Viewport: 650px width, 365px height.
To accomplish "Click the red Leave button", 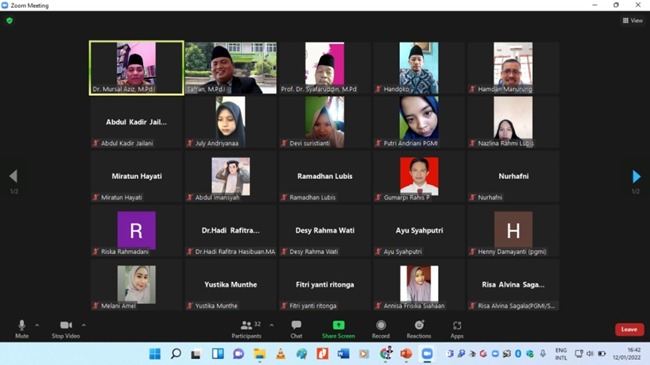I will click(629, 329).
